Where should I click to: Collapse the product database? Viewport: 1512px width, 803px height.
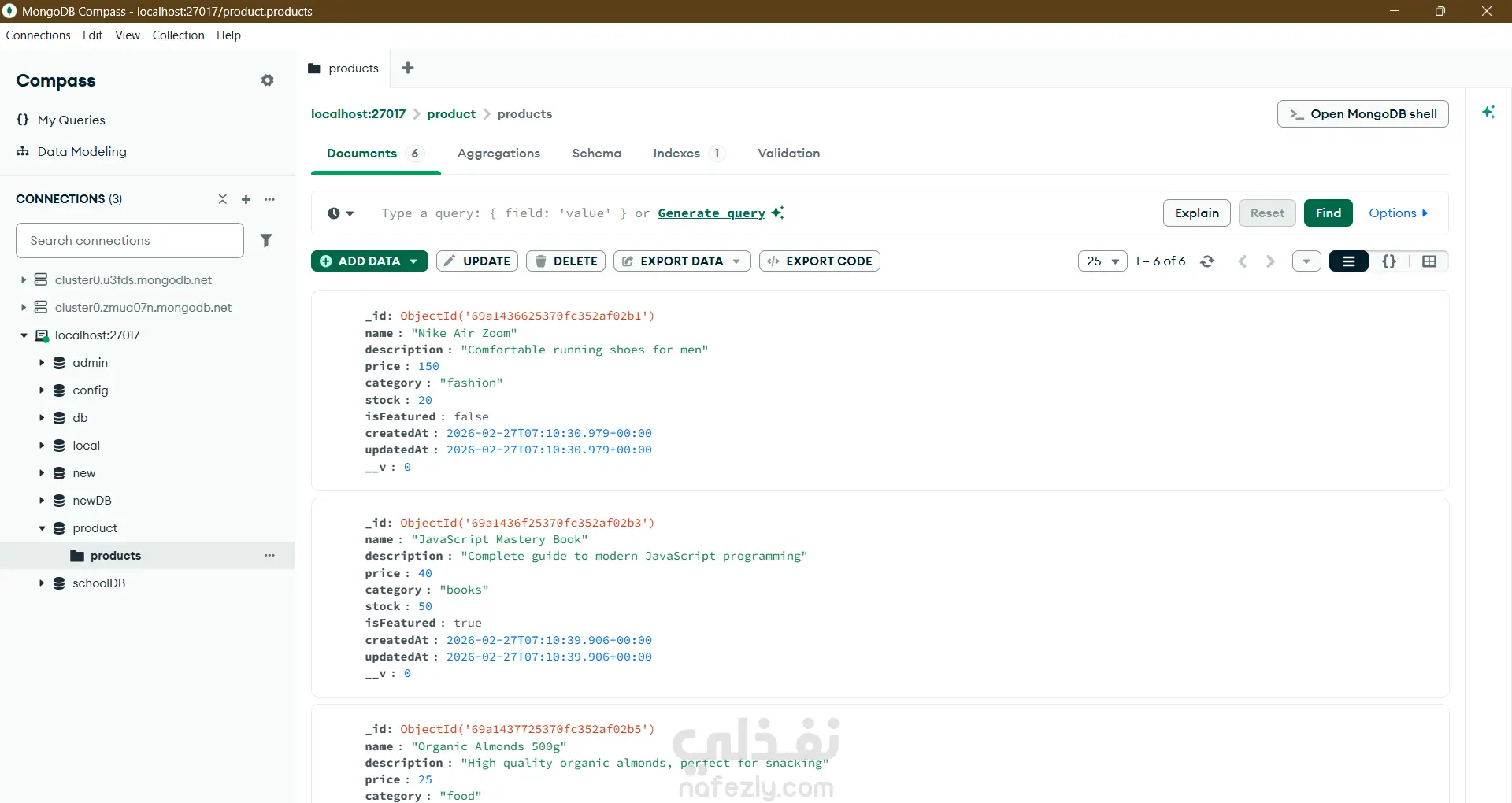[x=42, y=528]
